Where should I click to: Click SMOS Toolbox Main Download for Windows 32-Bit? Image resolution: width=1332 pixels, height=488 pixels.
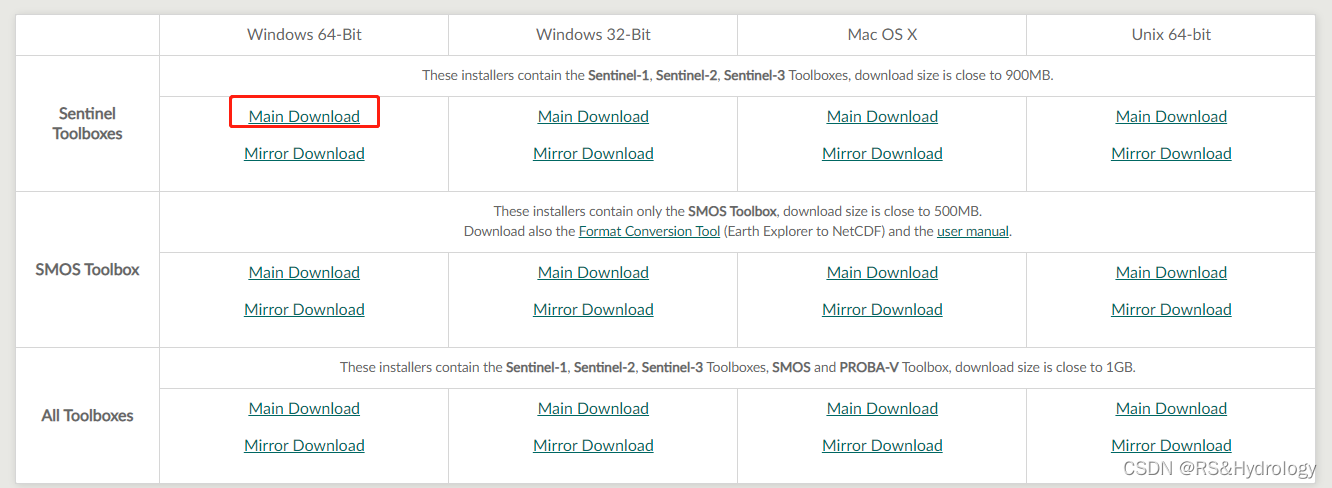click(593, 272)
